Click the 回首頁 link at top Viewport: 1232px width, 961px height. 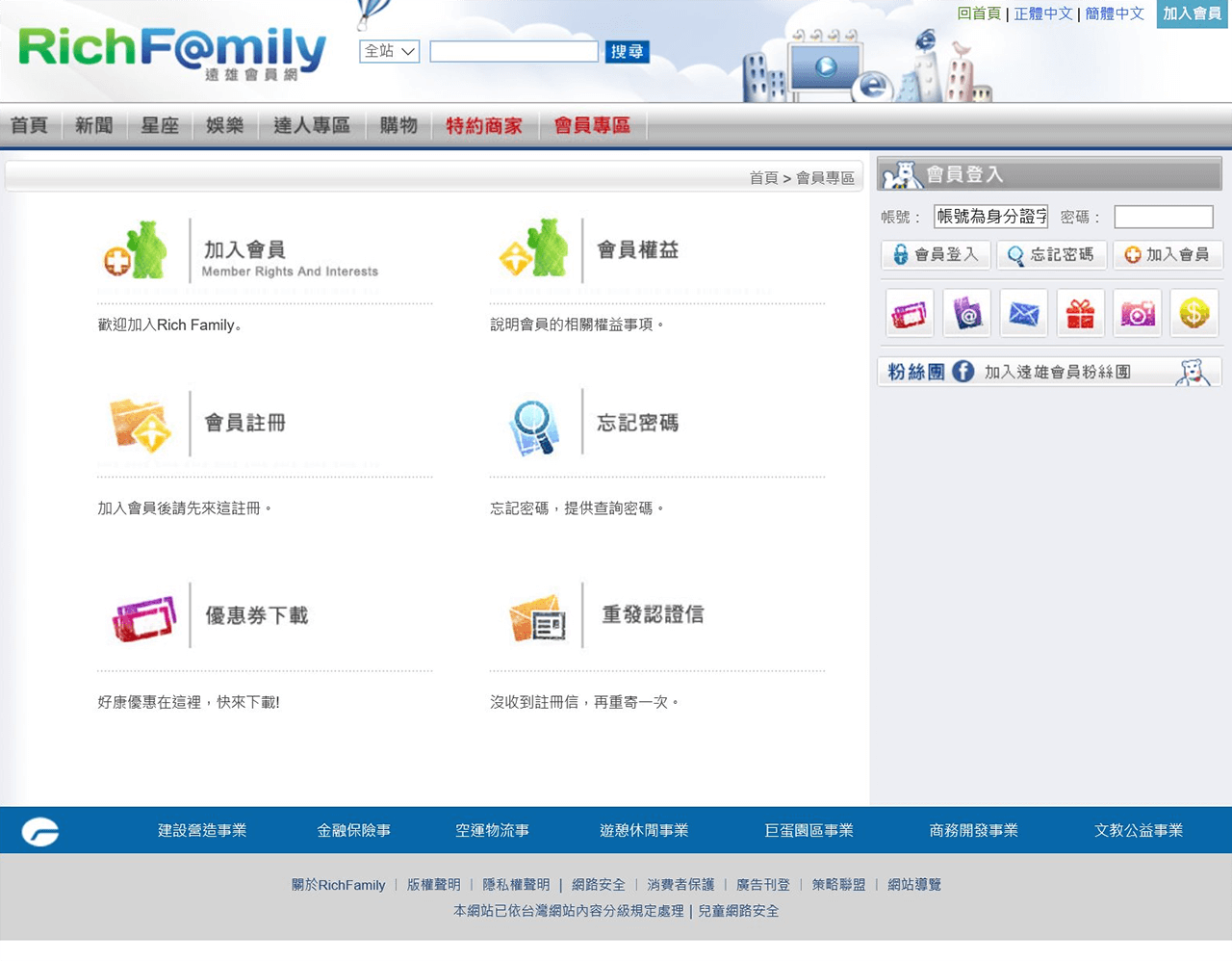[979, 13]
